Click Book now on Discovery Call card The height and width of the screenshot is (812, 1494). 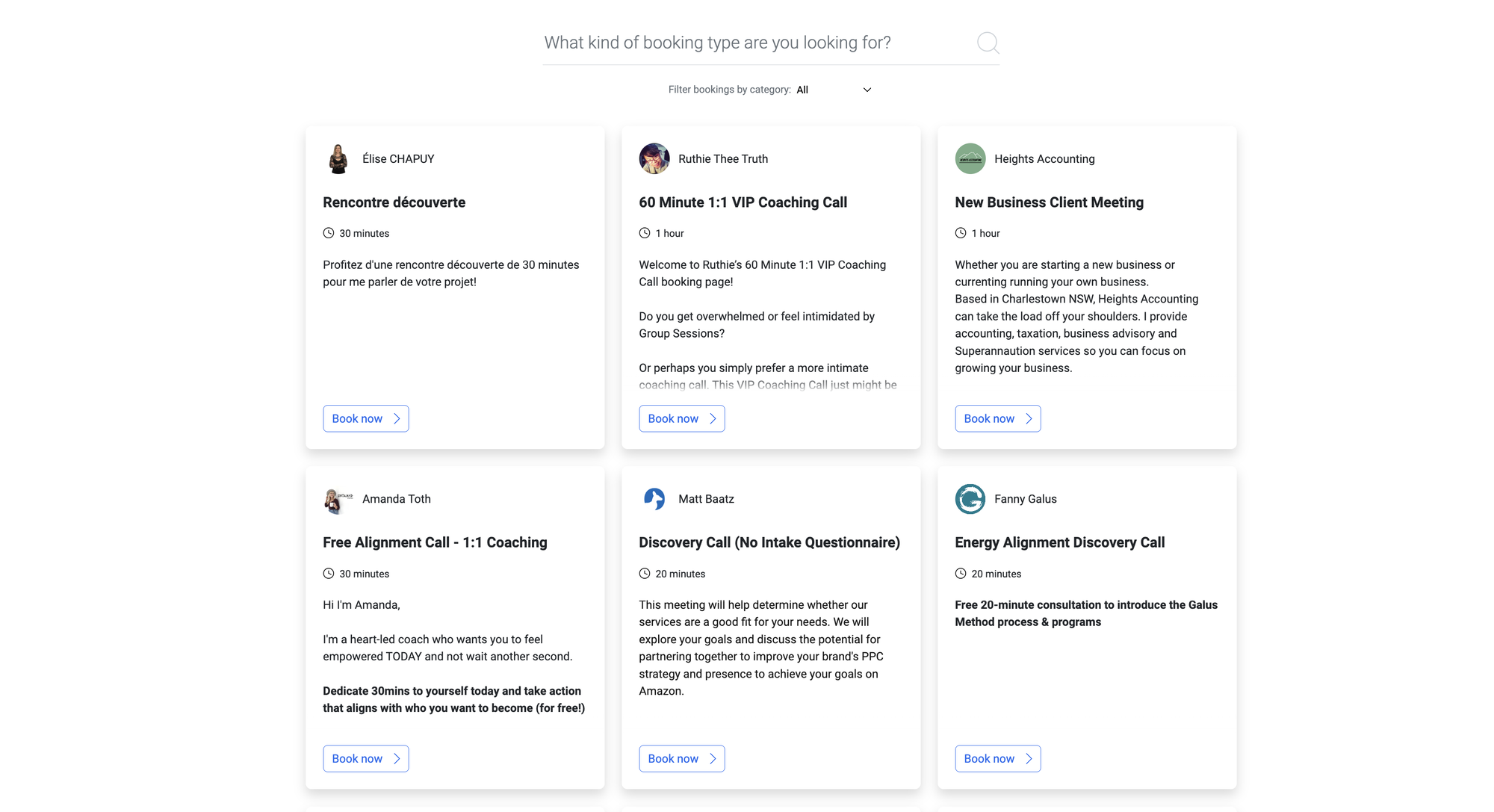(682, 758)
